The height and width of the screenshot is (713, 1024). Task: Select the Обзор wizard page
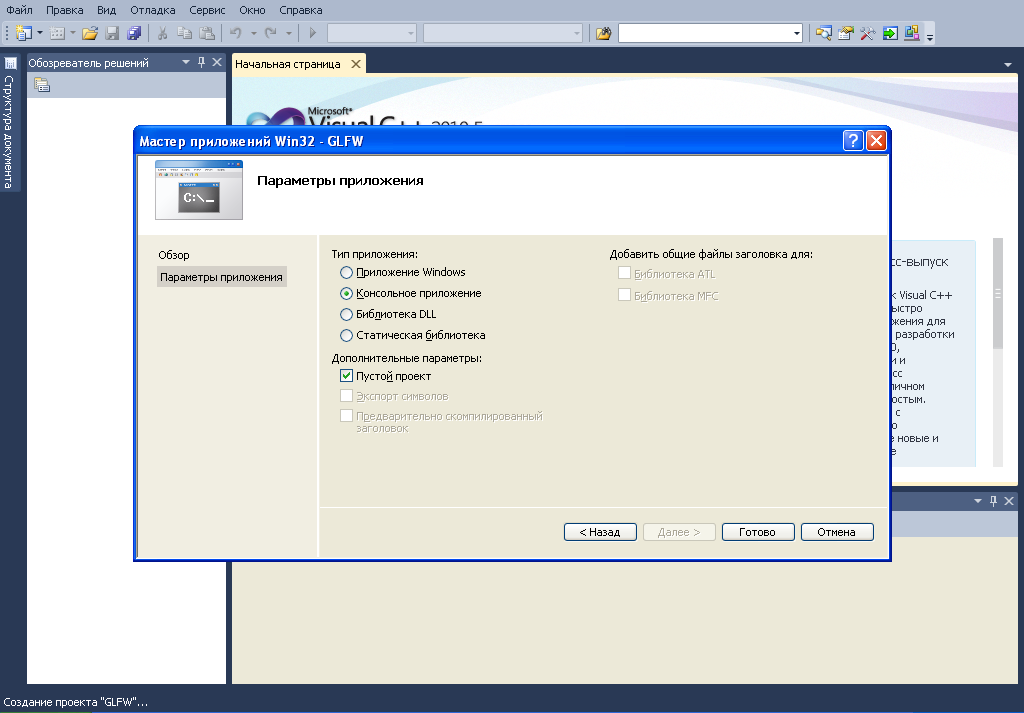[x=174, y=255]
